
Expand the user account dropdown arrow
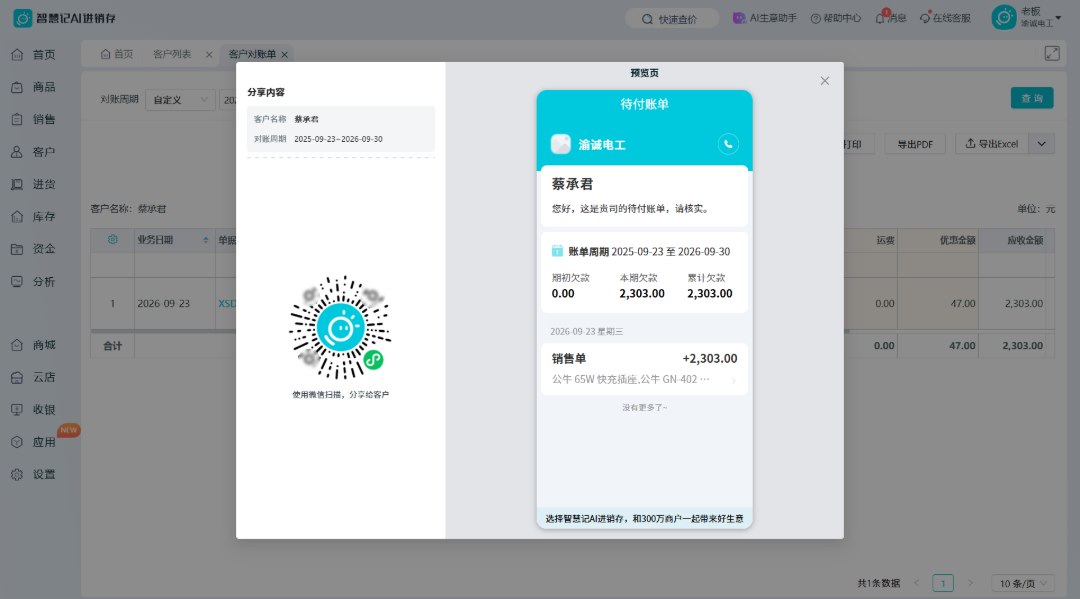(1059, 18)
